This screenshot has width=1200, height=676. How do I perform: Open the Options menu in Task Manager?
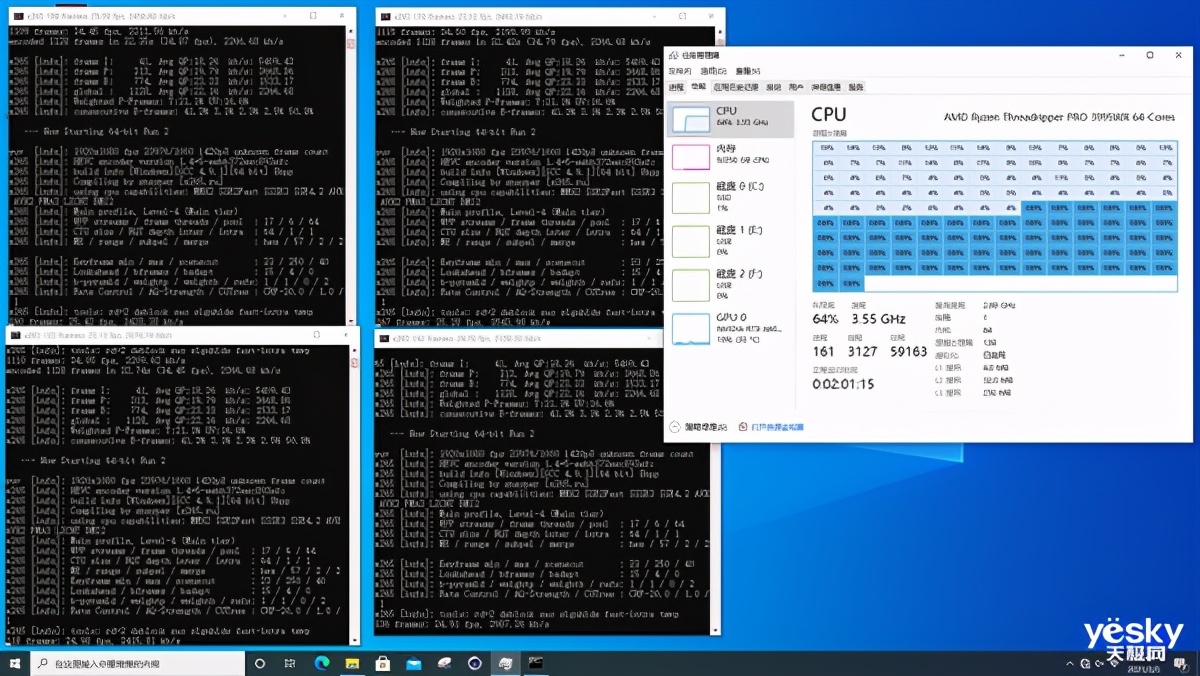(713, 71)
